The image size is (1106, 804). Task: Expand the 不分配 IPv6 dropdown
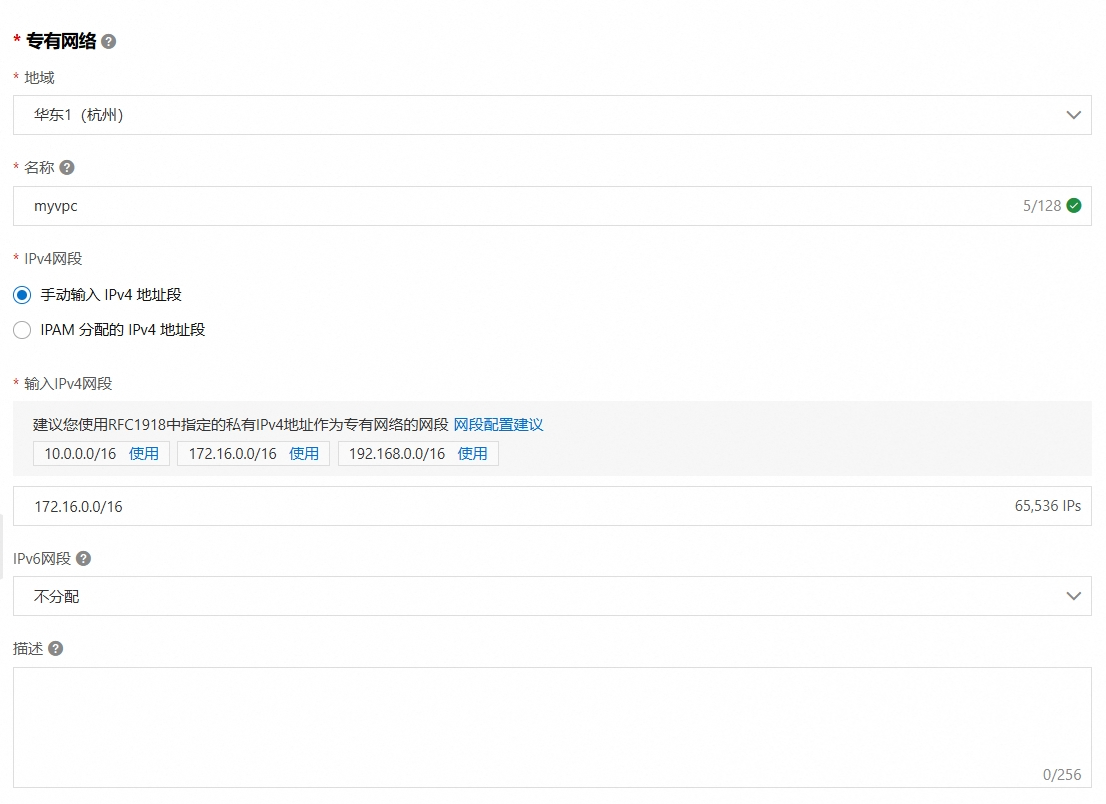click(x=540, y=596)
